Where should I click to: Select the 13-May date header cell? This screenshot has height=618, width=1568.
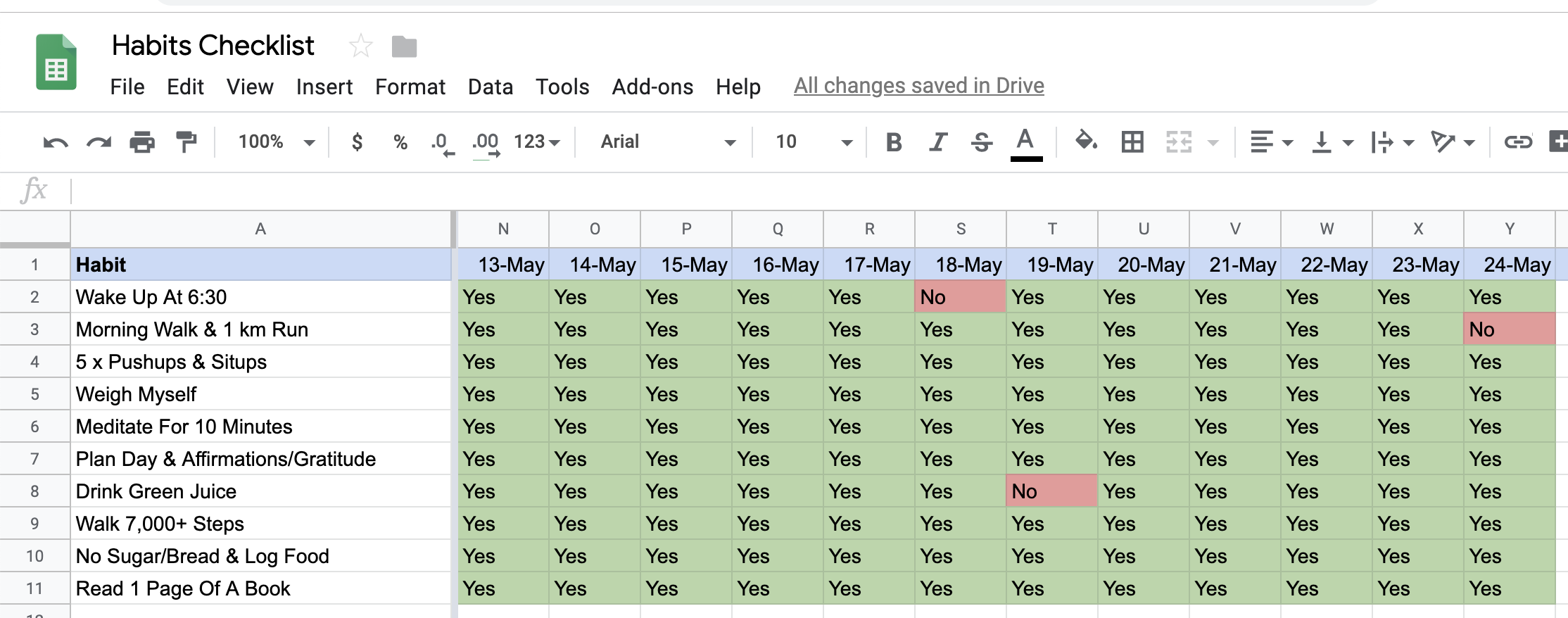(503, 265)
